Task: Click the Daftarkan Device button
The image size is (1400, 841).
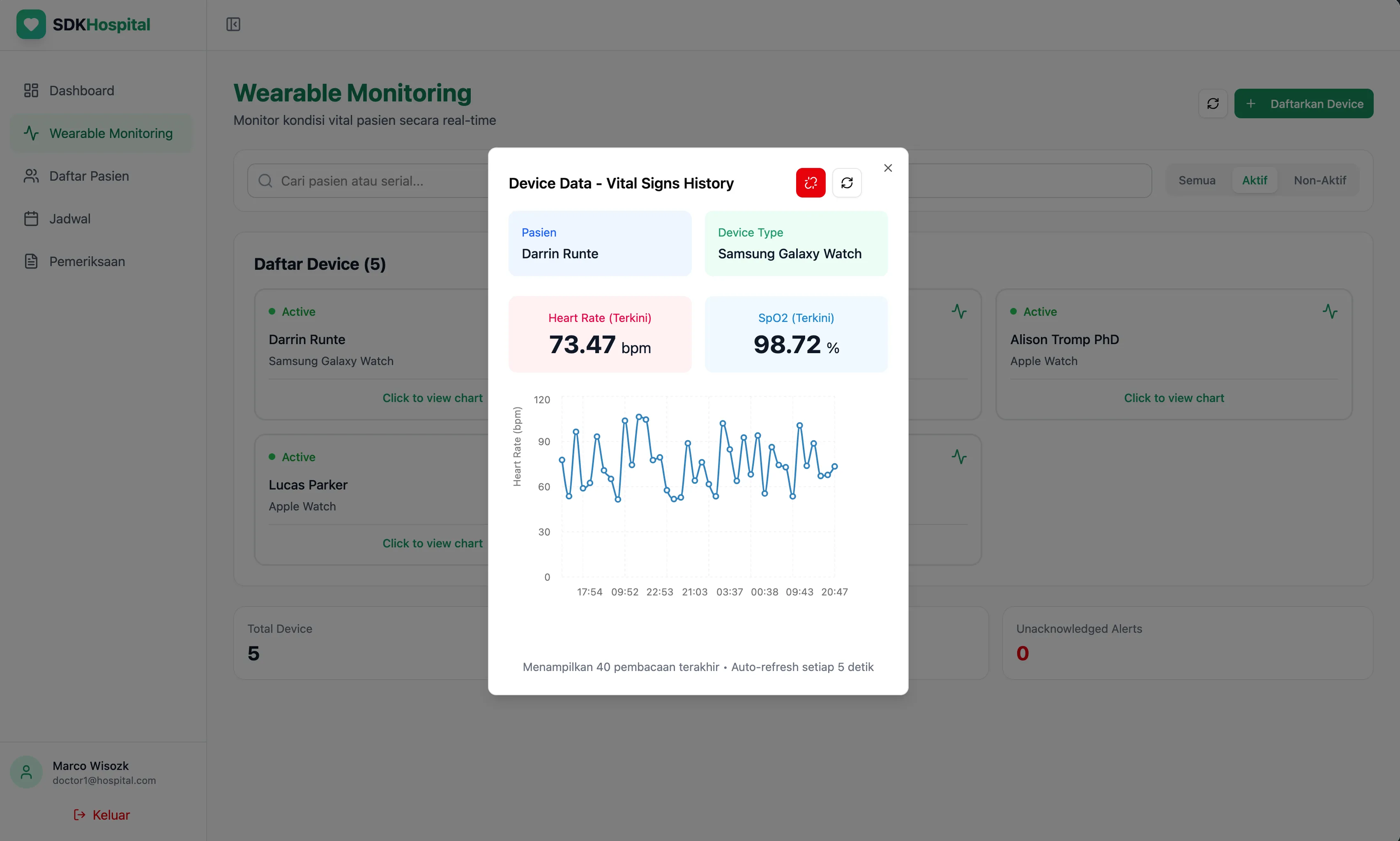Action: 1303,104
